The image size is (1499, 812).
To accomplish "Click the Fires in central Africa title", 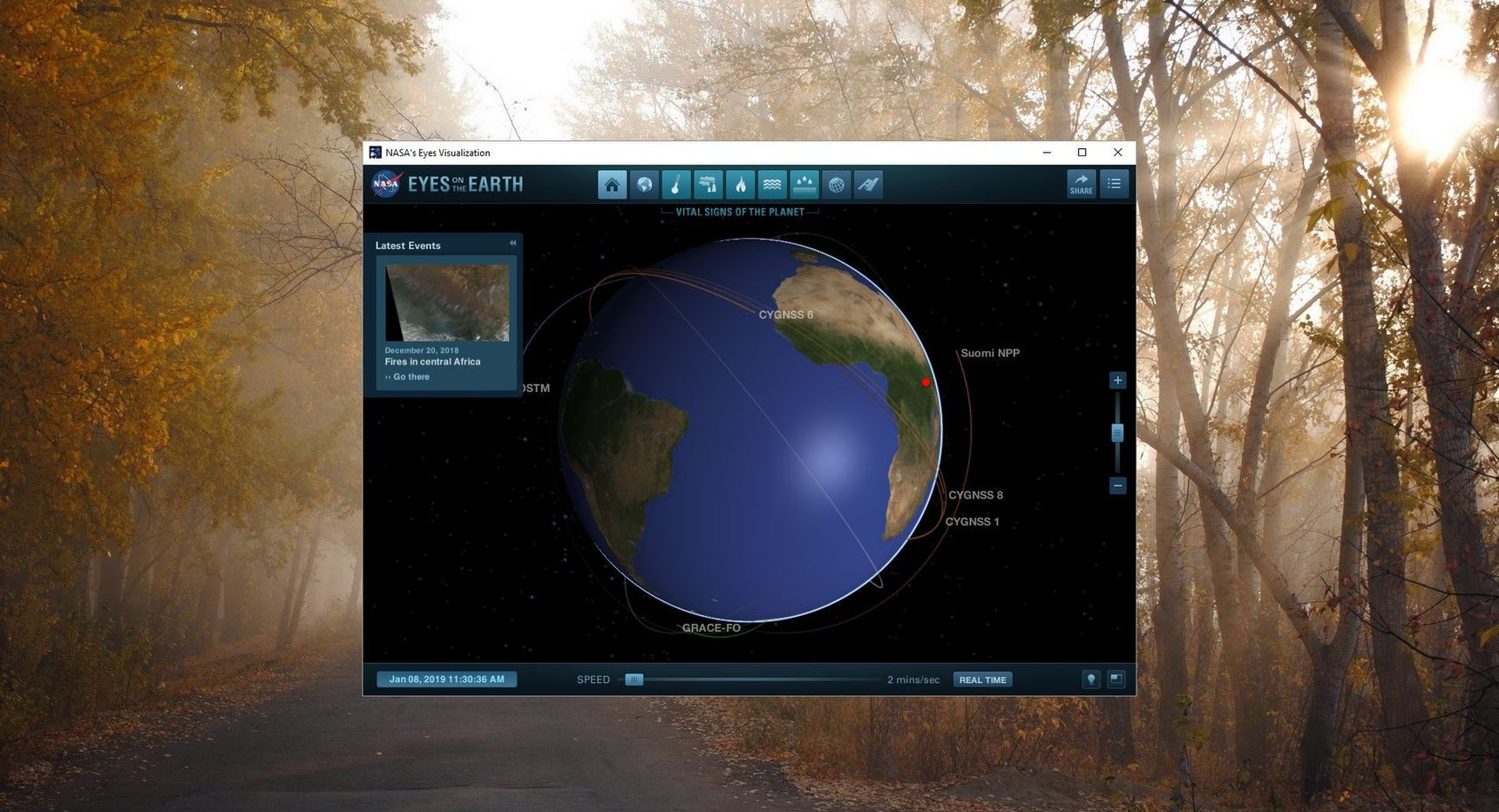I will pos(432,362).
